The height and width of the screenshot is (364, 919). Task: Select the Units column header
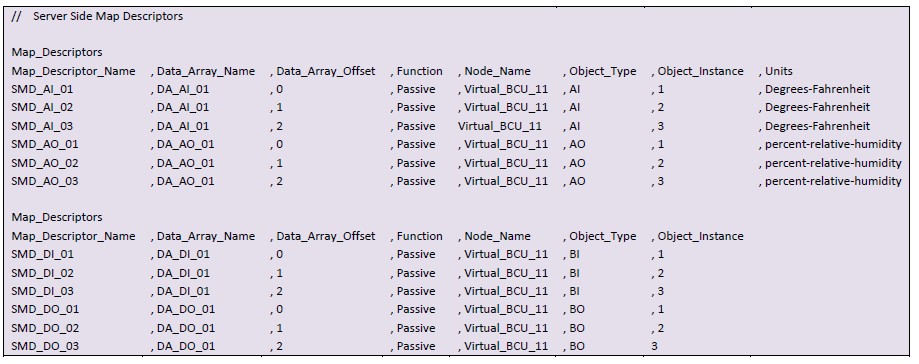pyautogui.click(x=779, y=71)
